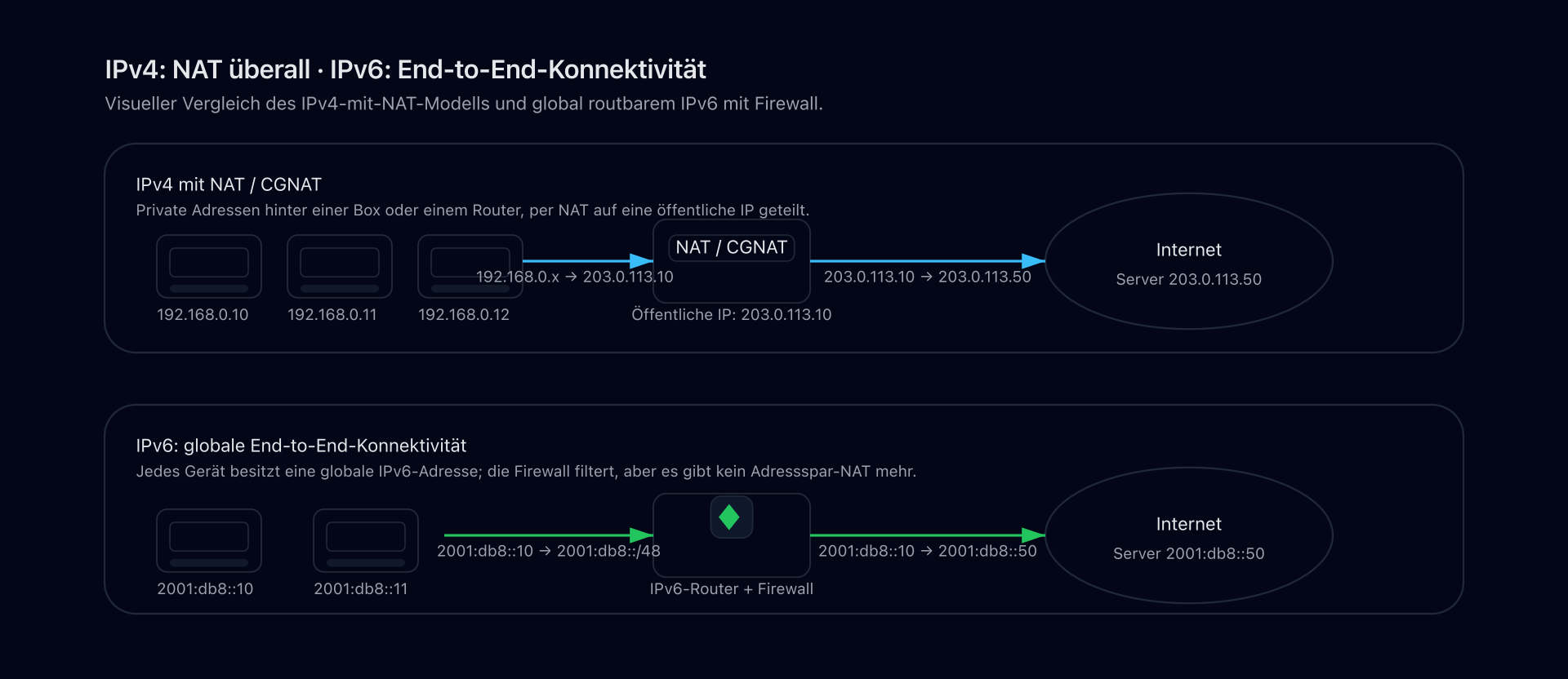Click the green diamond firewall icon

731,517
